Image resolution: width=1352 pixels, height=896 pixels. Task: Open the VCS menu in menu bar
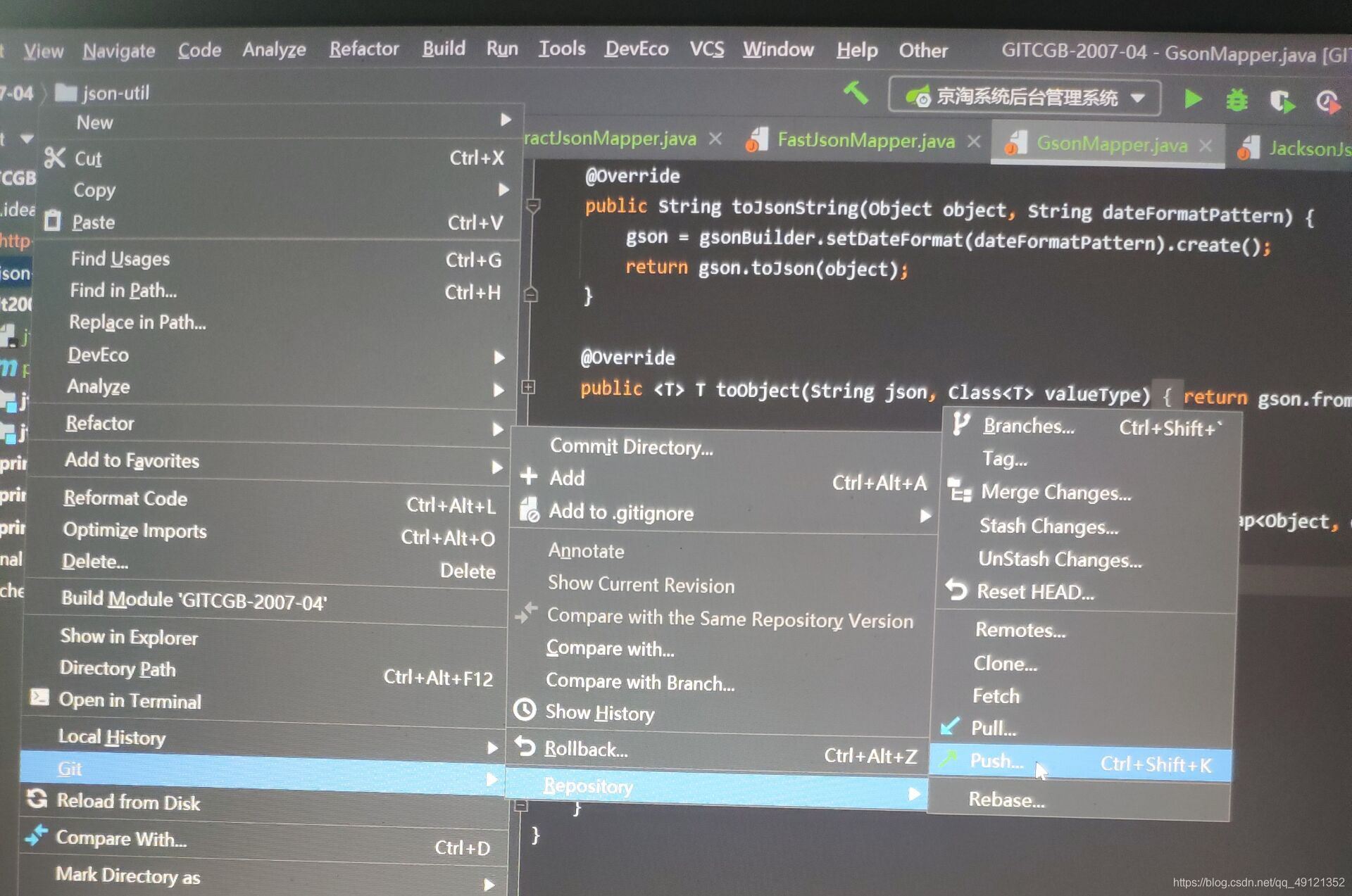click(706, 49)
